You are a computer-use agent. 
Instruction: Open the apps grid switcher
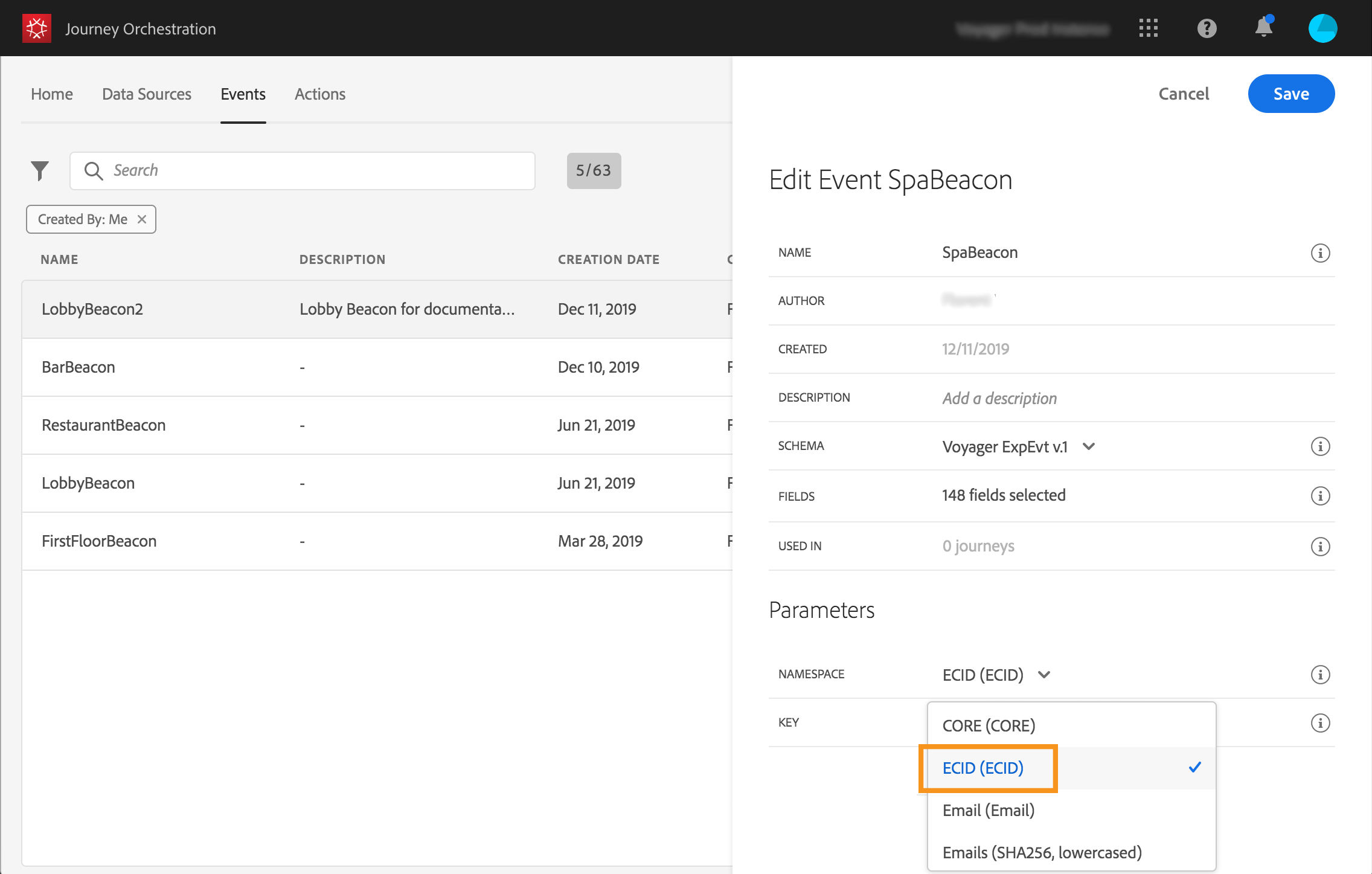click(x=1148, y=28)
